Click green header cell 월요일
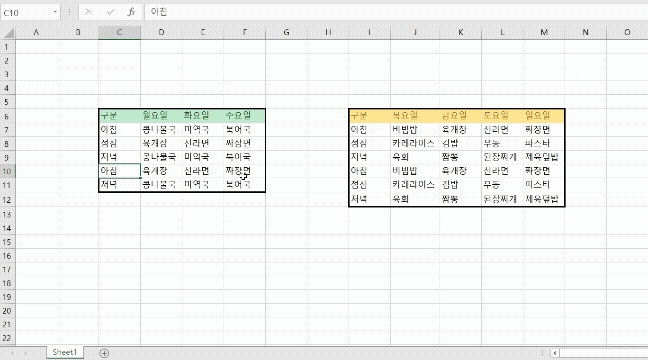The image size is (648, 360). pyautogui.click(x=161, y=116)
